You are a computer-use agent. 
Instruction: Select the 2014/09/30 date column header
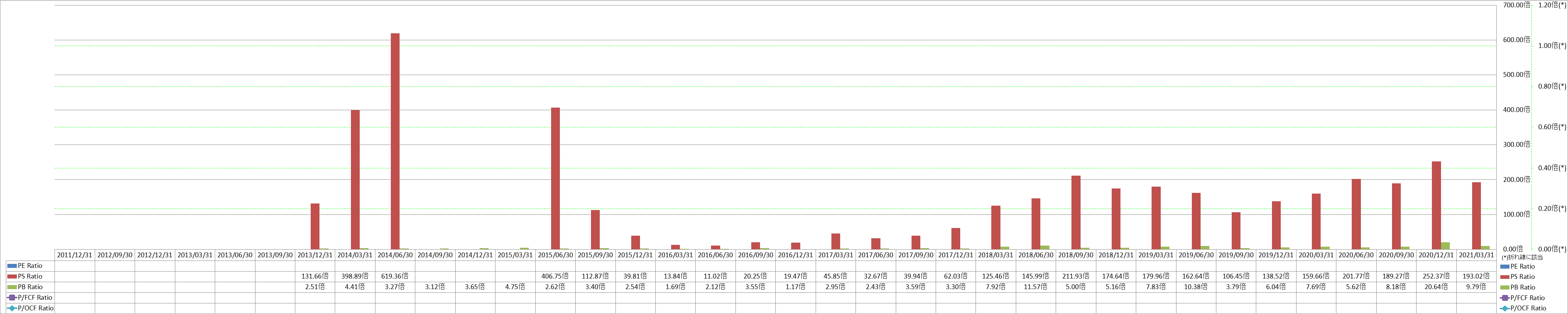pos(435,255)
